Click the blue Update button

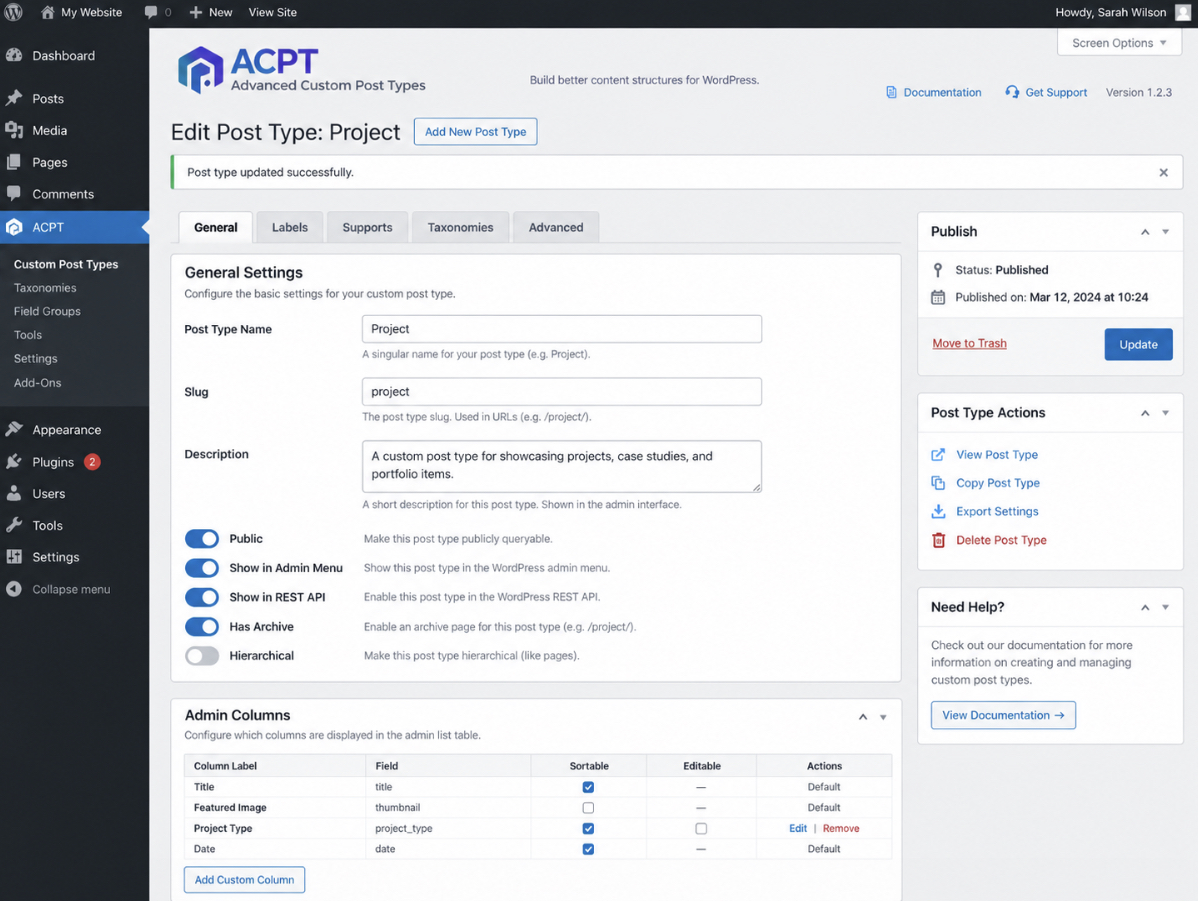pos(1138,345)
